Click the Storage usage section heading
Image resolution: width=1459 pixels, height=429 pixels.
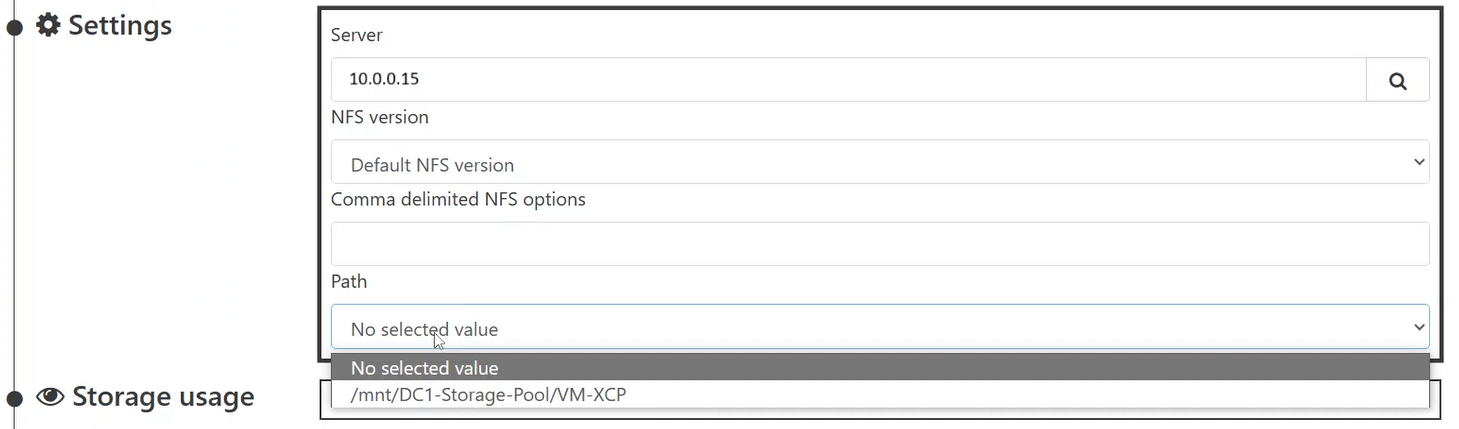point(163,397)
